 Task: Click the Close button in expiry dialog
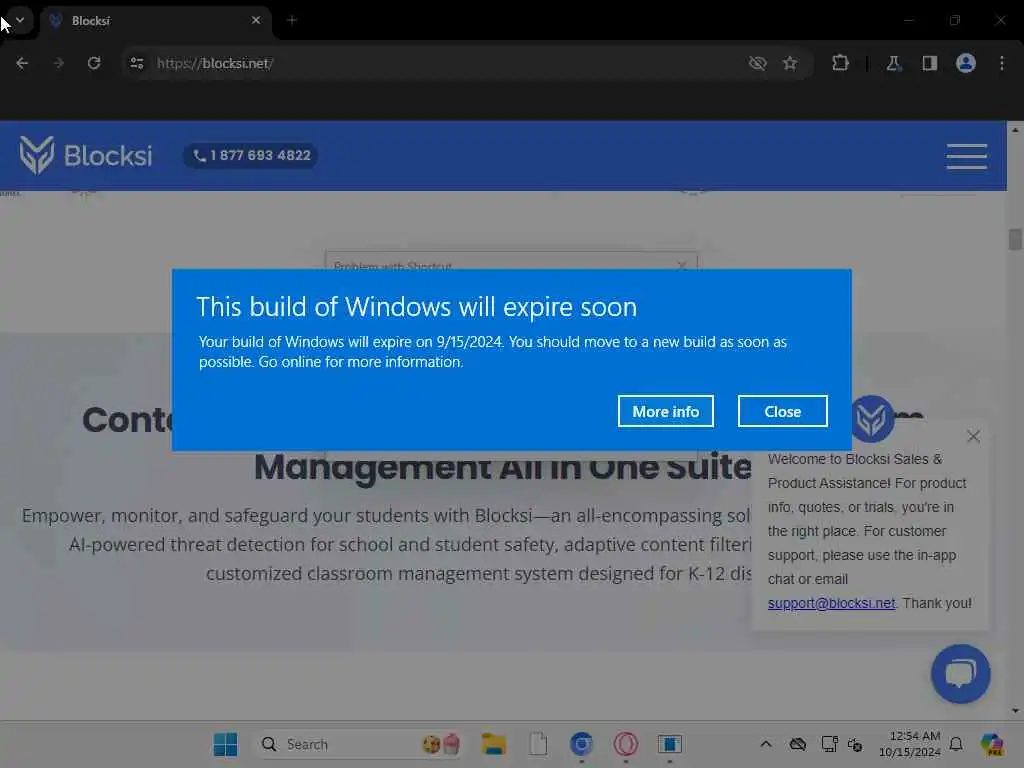click(782, 411)
